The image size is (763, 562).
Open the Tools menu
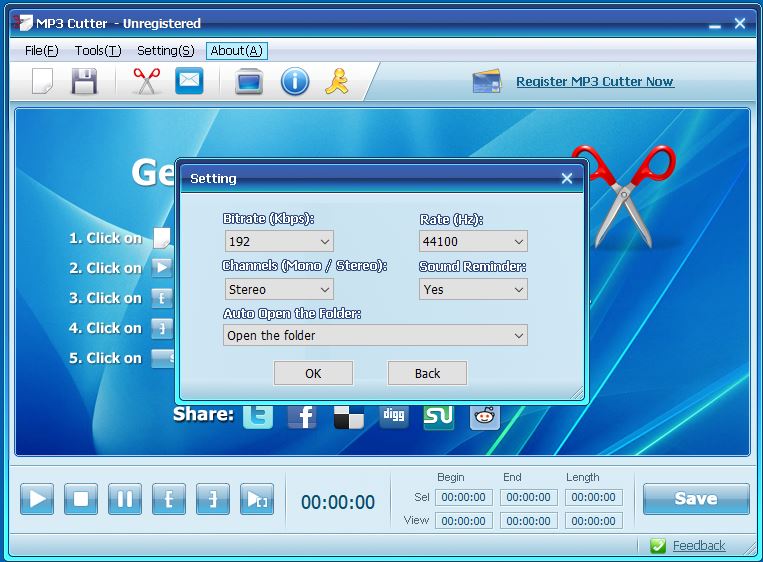pyautogui.click(x=98, y=51)
